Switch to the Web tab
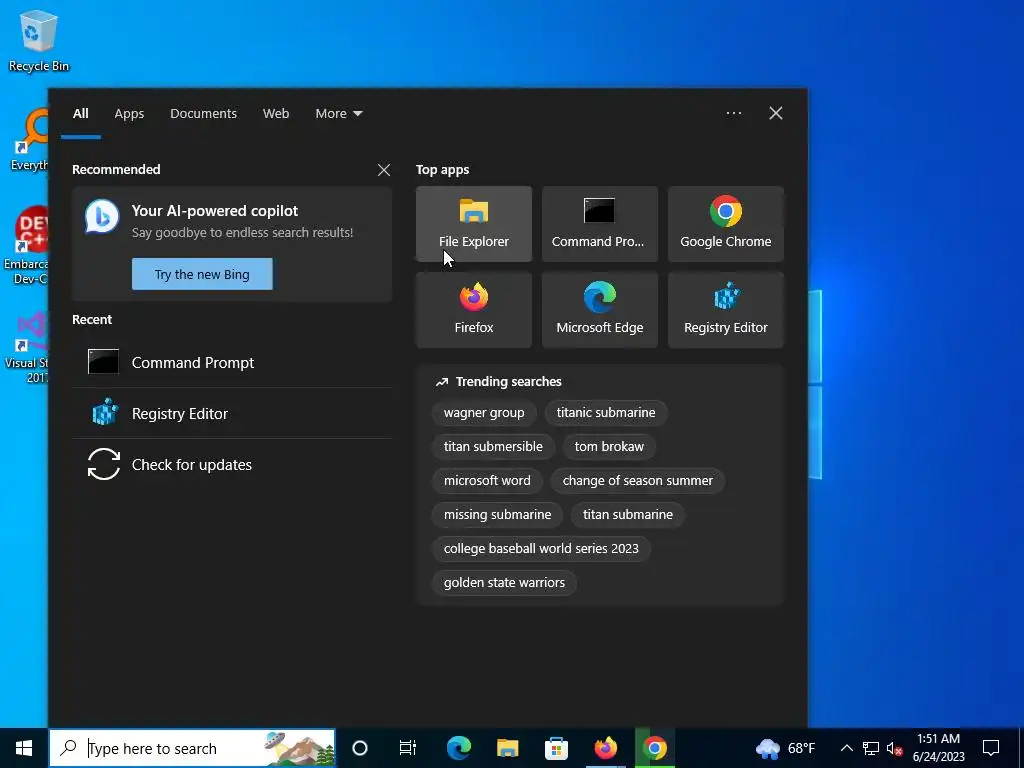 [276, 114]
